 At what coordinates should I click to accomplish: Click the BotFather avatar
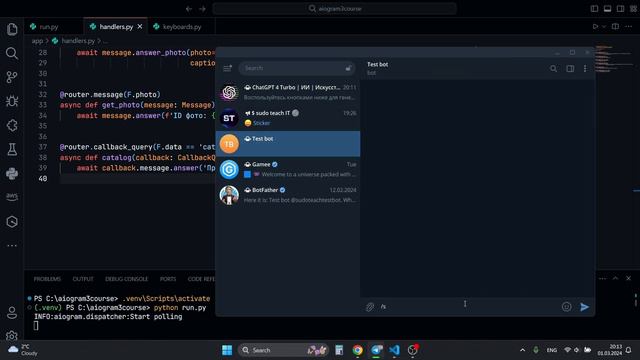[x=229, y=195]
